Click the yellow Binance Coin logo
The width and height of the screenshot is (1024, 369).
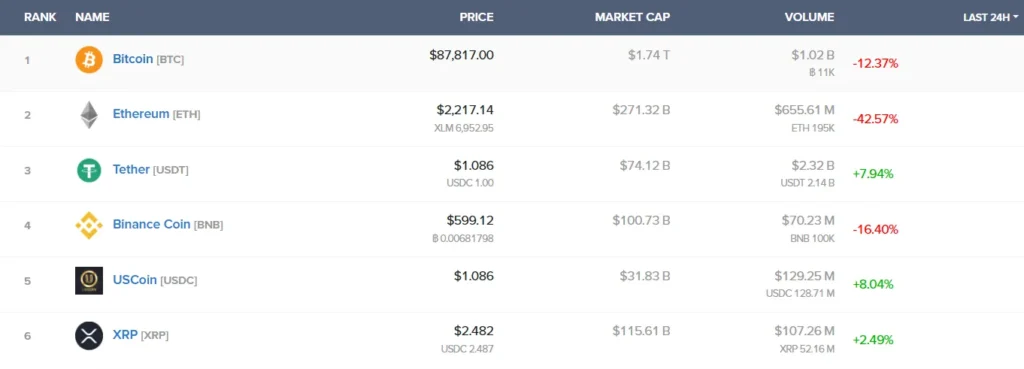(x=89, y=225)
